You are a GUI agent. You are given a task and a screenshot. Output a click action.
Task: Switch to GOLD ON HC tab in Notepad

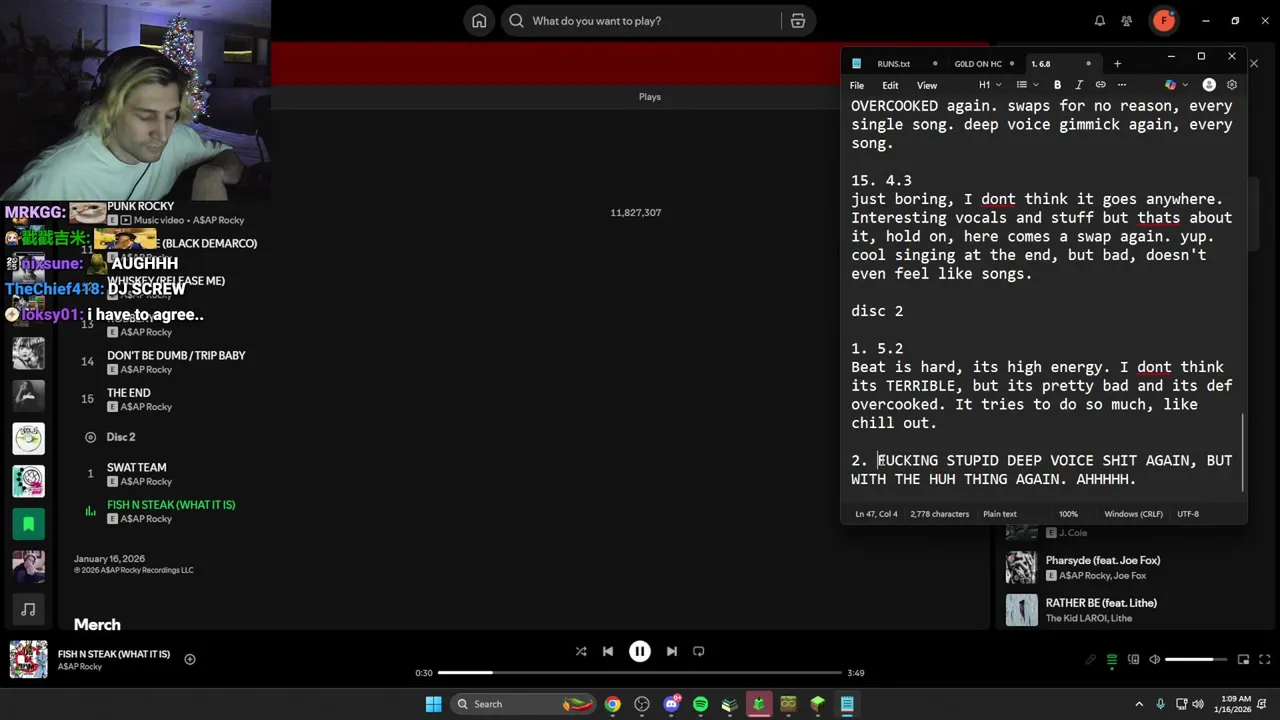pos(978,64)
